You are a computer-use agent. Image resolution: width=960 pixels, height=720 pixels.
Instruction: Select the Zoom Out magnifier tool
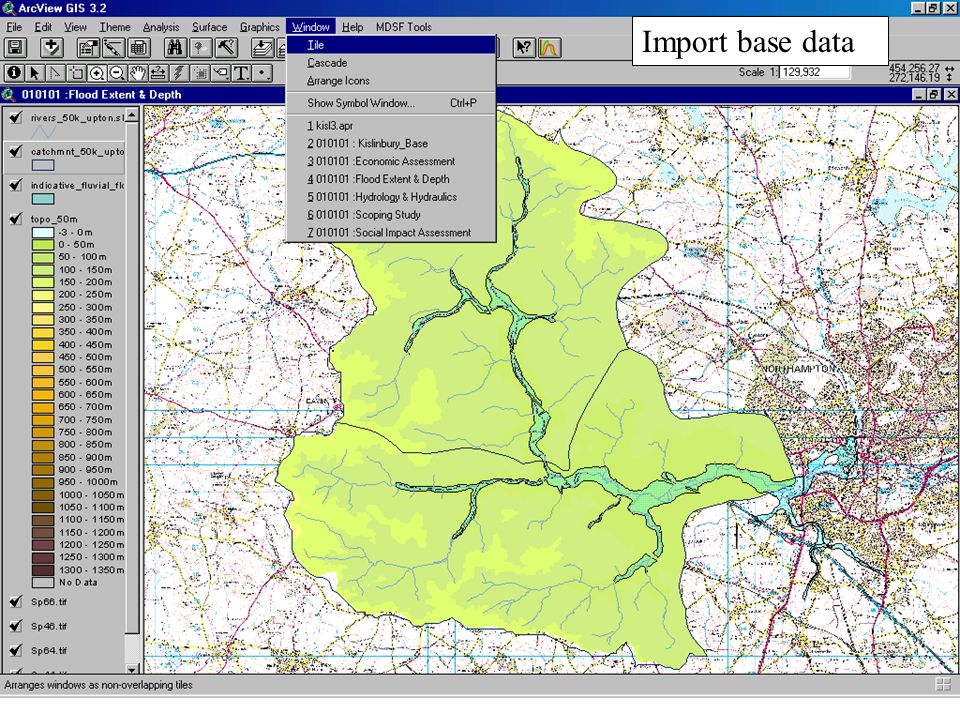coord(117,73)
